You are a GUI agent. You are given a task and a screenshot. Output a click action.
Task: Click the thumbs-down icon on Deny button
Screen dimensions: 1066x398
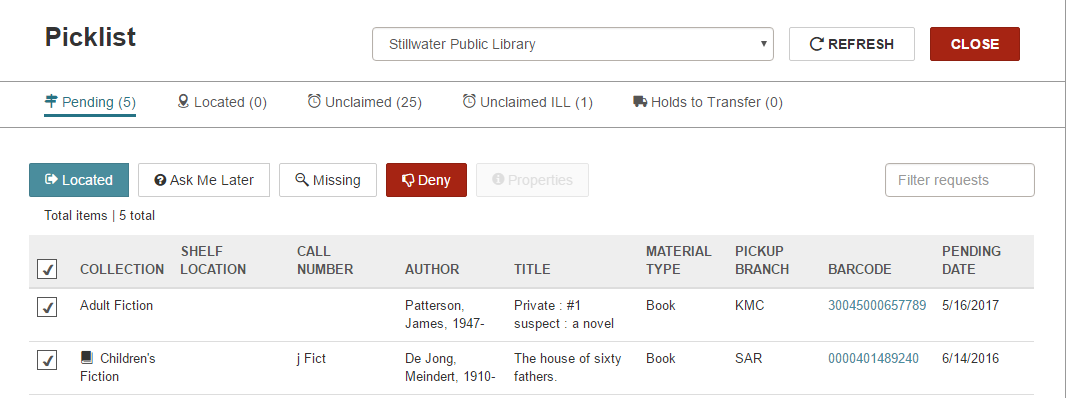tap(408, 180)
